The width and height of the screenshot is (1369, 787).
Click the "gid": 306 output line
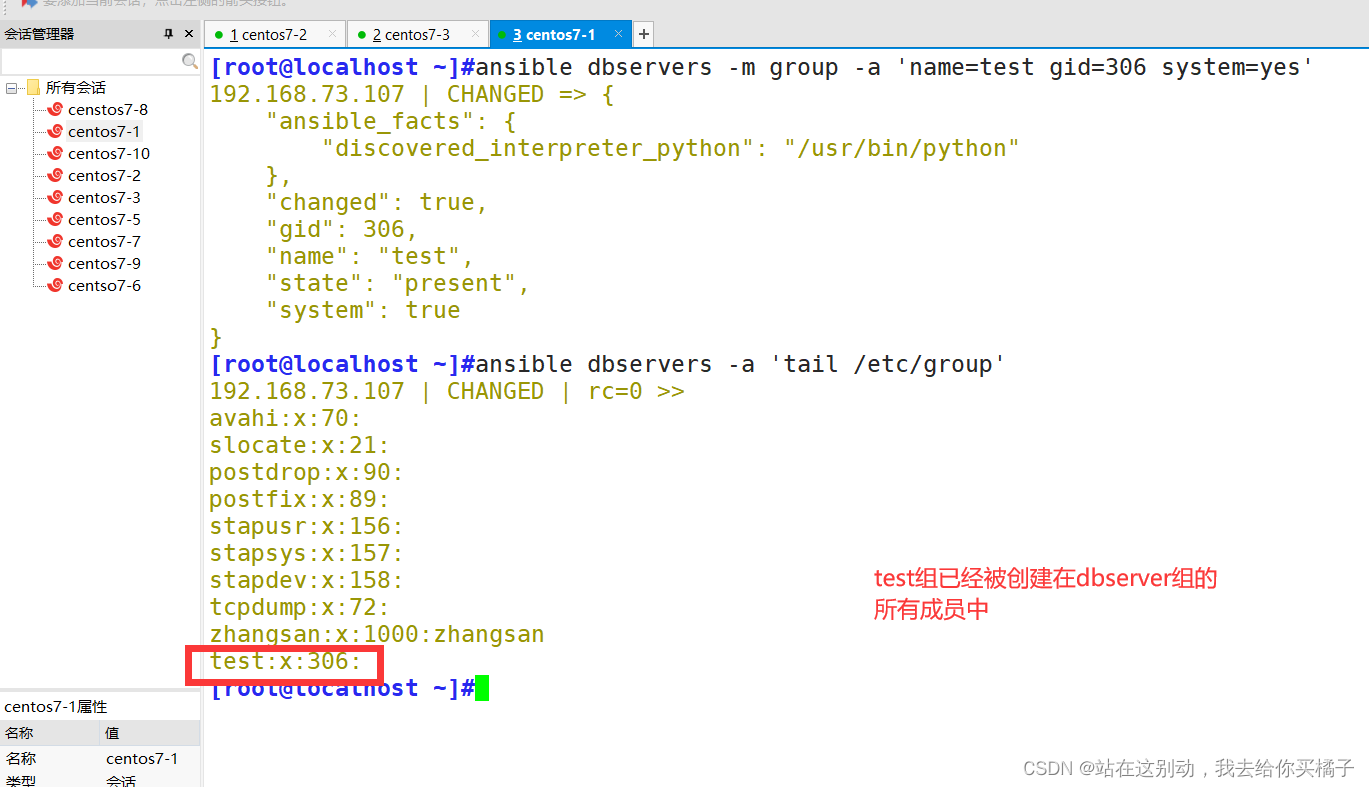342,229
